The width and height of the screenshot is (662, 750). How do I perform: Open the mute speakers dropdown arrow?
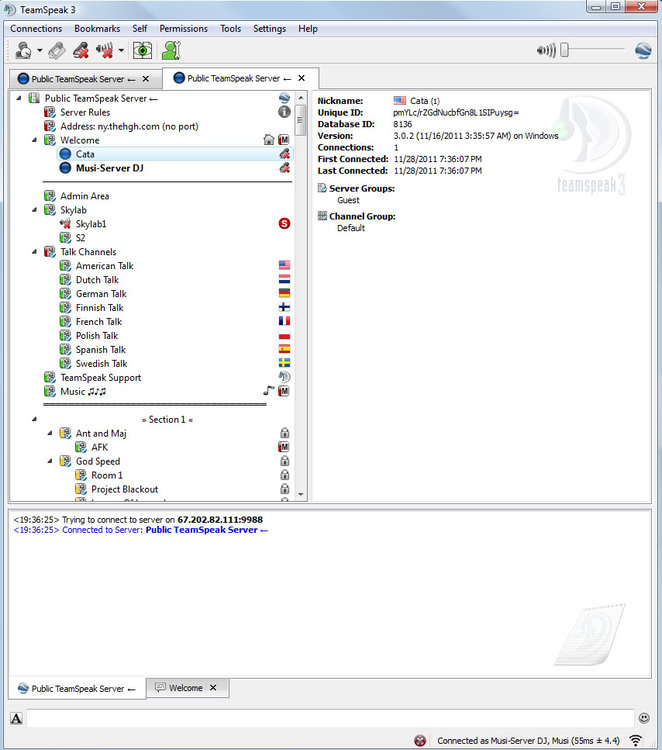coord(121,50)
